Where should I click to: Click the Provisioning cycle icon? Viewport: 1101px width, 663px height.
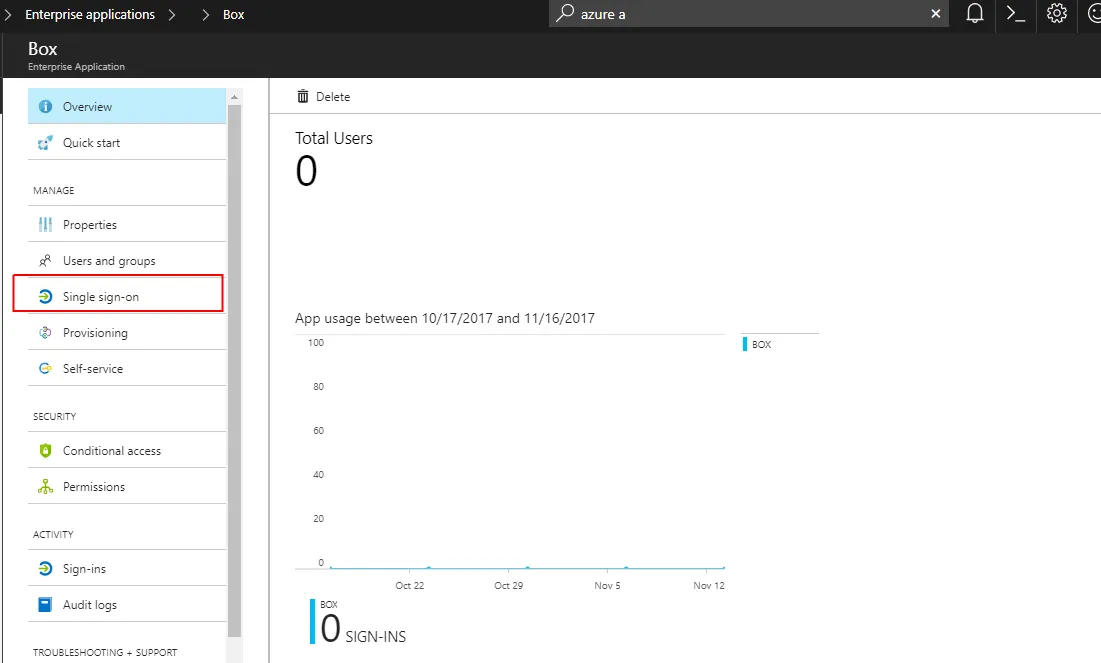45,333
